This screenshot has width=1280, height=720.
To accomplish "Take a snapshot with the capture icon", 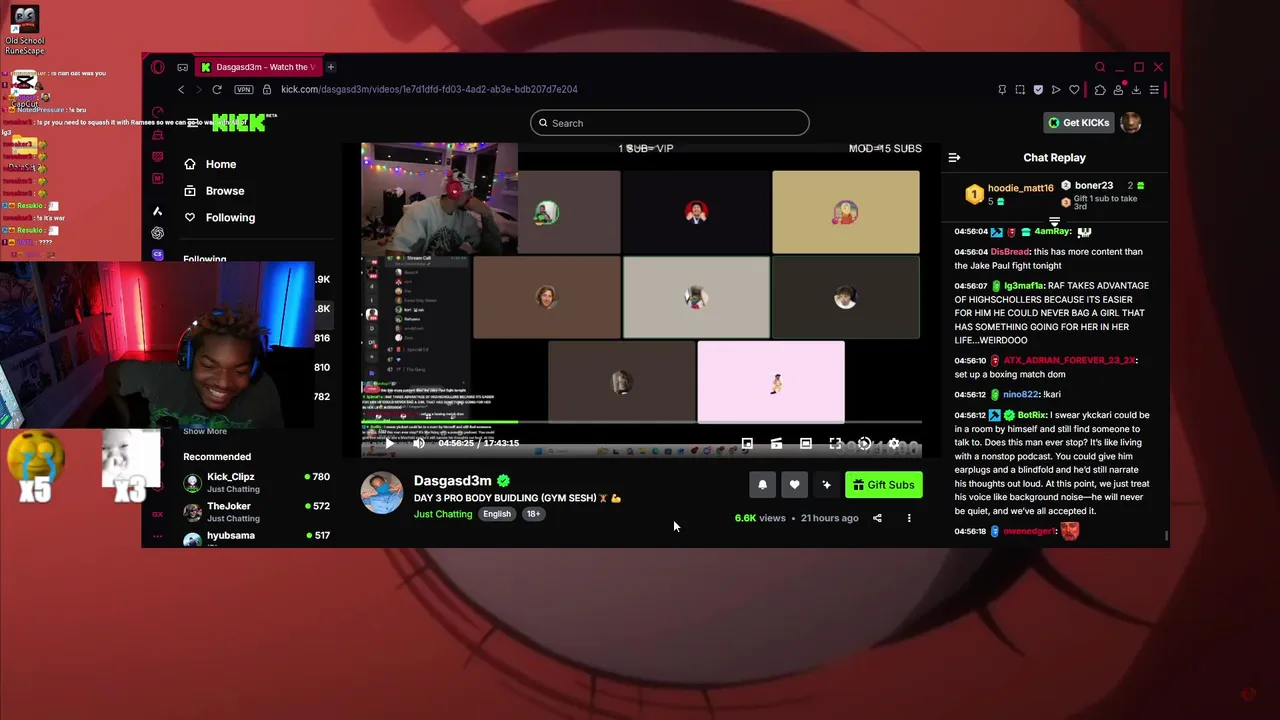I will 1020,89.
